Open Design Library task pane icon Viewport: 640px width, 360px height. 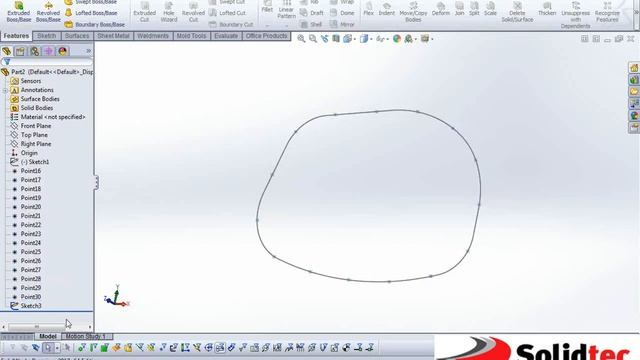point(634,80)
